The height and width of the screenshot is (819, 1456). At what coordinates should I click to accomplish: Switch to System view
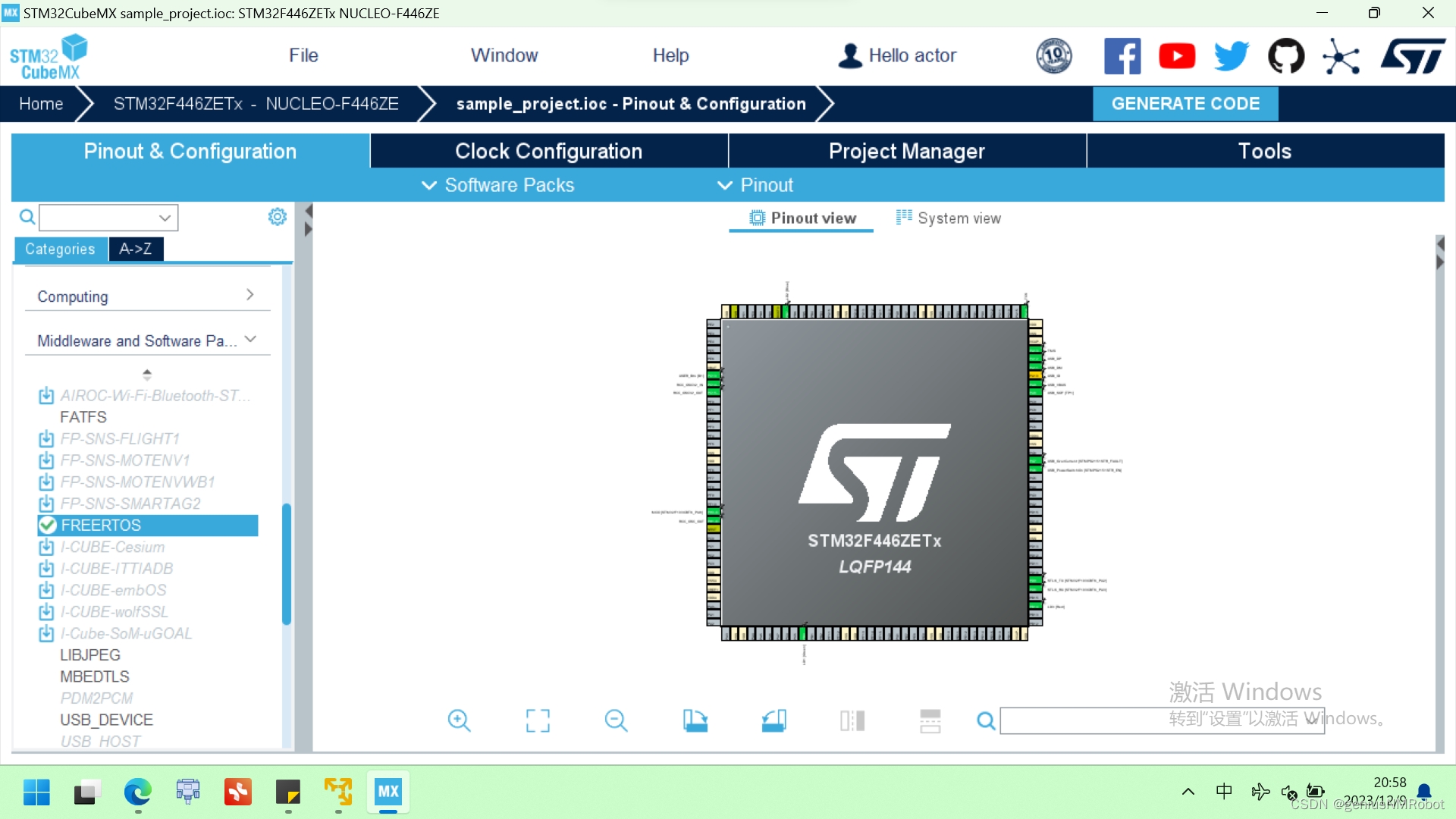tap(947, 218)
